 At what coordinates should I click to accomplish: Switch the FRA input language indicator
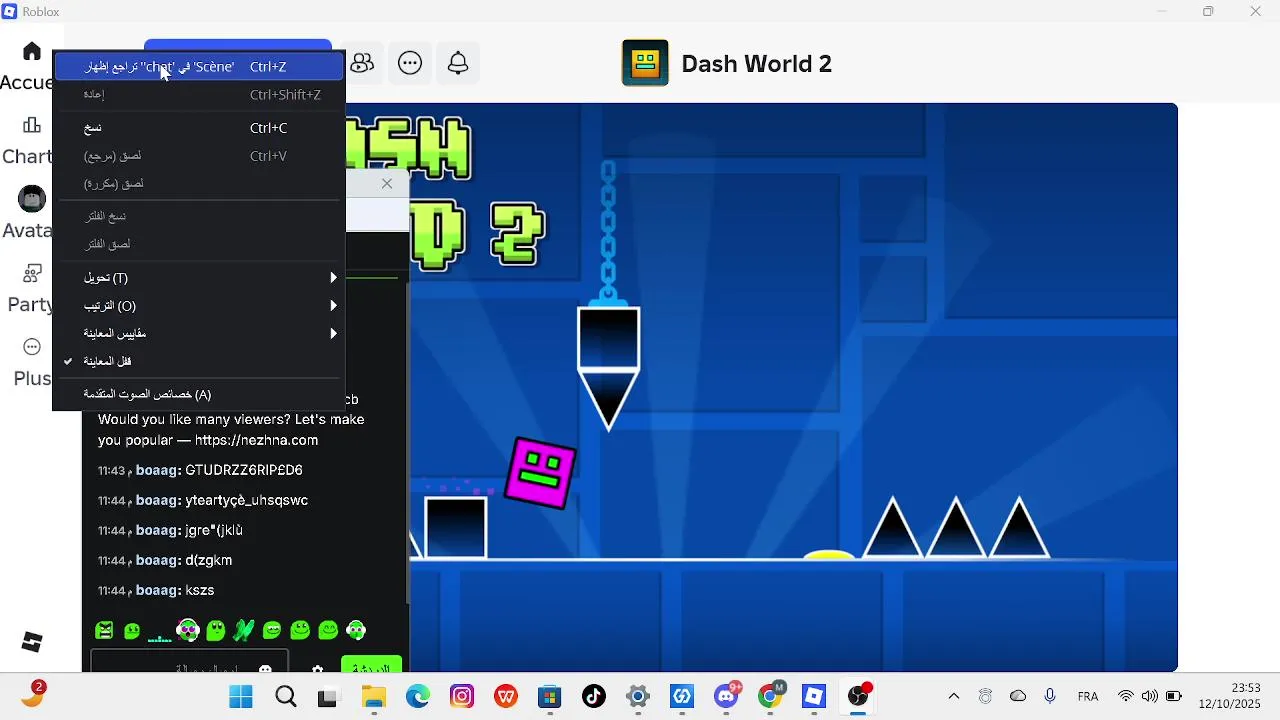[x=1088, y=696]
